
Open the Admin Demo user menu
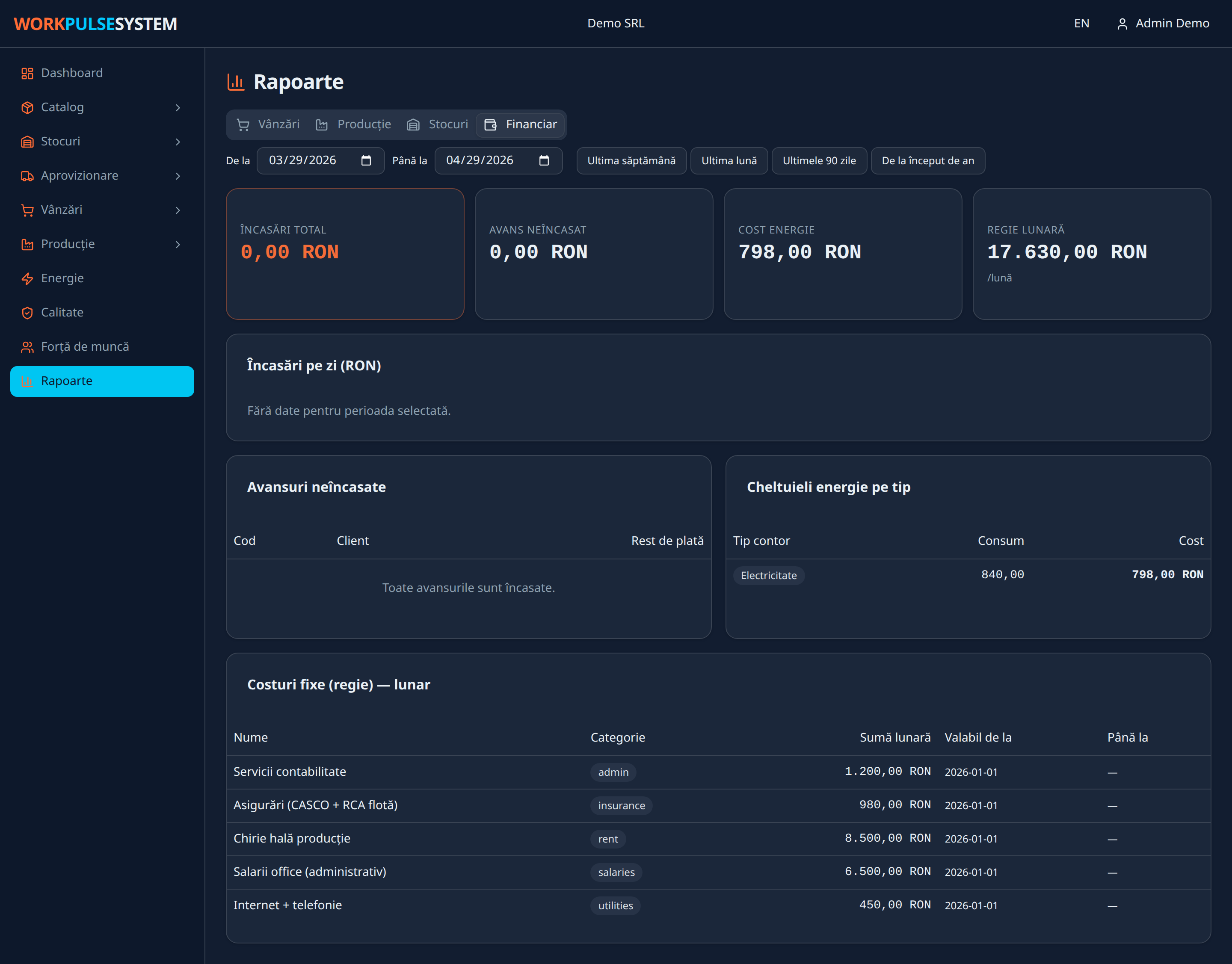click(1163, 24)
